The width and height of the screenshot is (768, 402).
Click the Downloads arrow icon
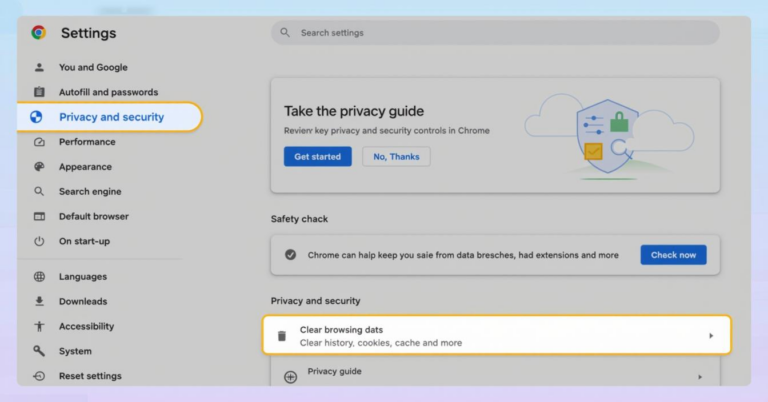[39, 302]
